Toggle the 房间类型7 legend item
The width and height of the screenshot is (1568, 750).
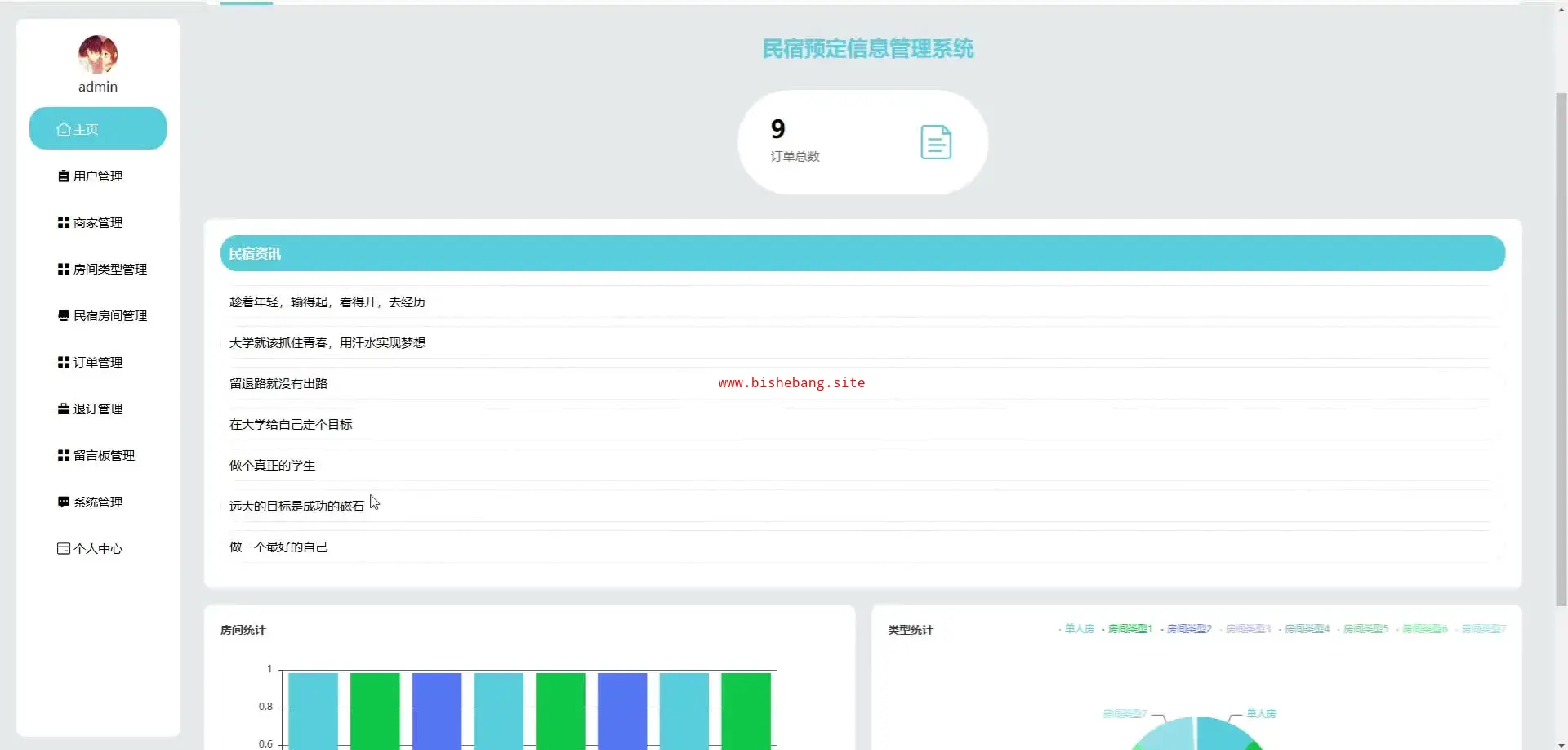click(1481, 629)
